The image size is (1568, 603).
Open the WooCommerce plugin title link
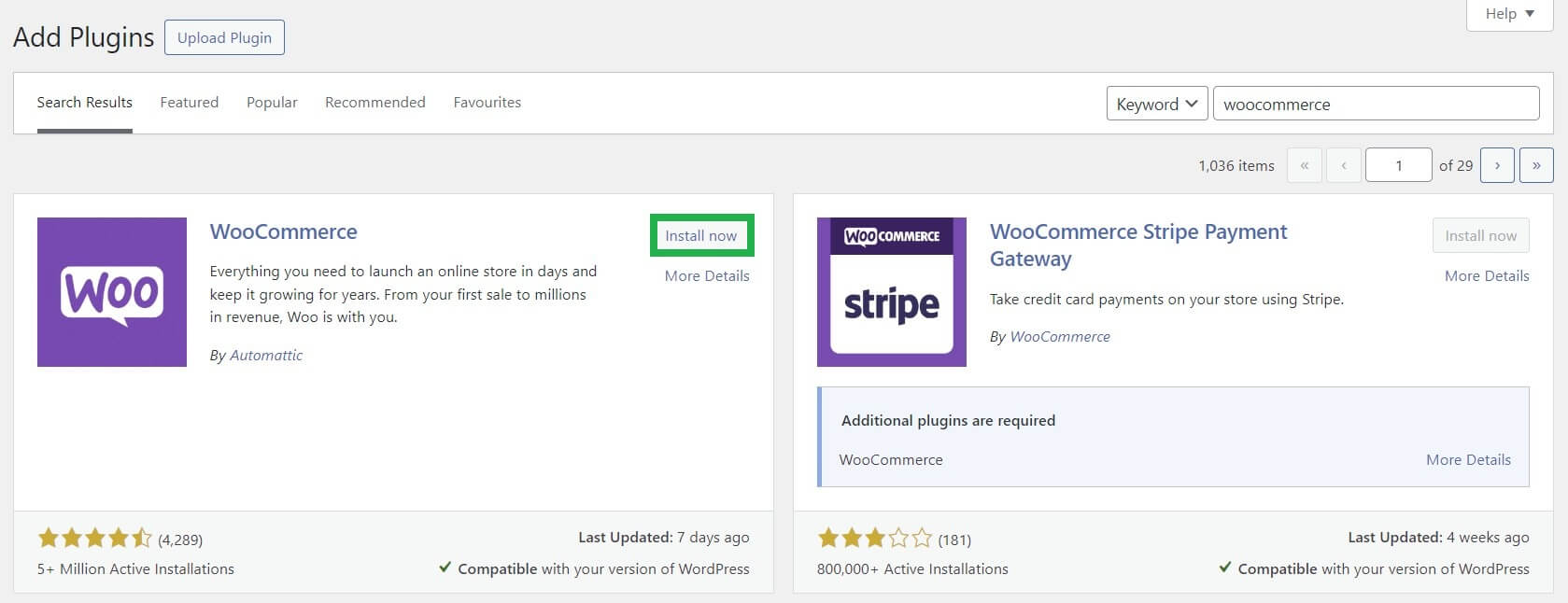click(x=284, y=231)
